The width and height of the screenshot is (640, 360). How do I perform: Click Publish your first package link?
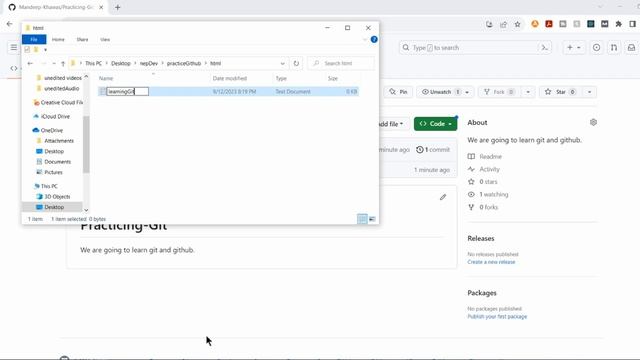(x=497, y=317)
